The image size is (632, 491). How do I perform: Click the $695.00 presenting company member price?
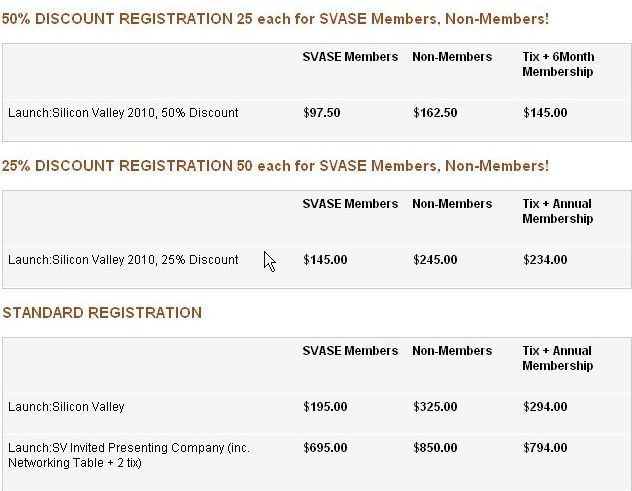pos(324,448)
